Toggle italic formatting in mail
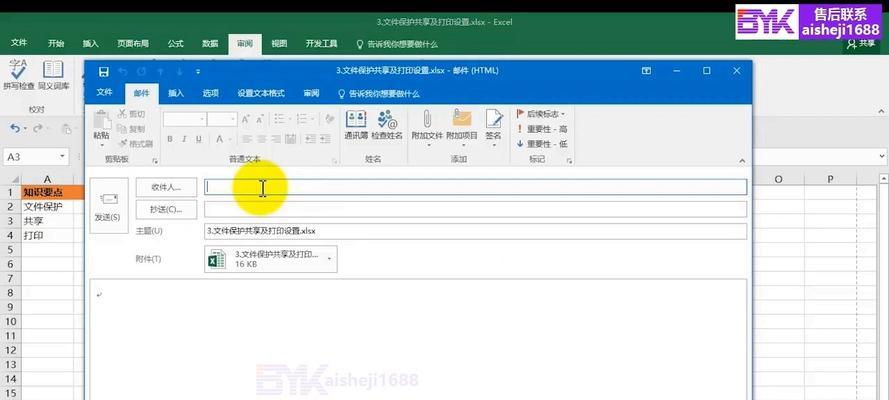Viewport: 889px width, 400px height. click(x=184, y=139)
